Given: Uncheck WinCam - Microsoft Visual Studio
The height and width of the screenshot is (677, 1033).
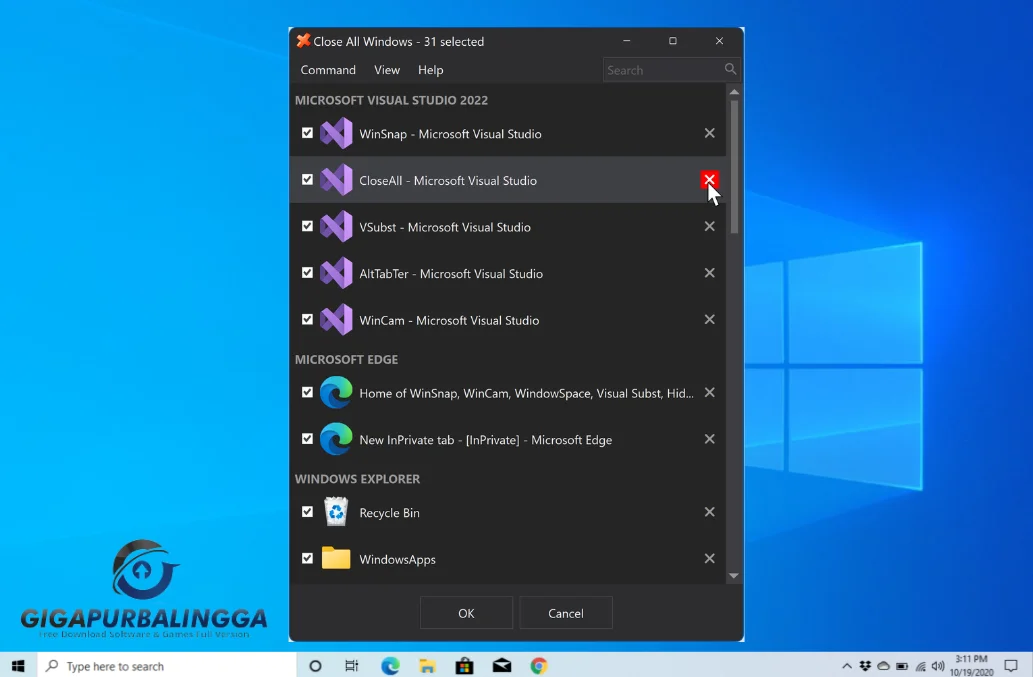Looking at the screenshot, I should pos(307,319).
